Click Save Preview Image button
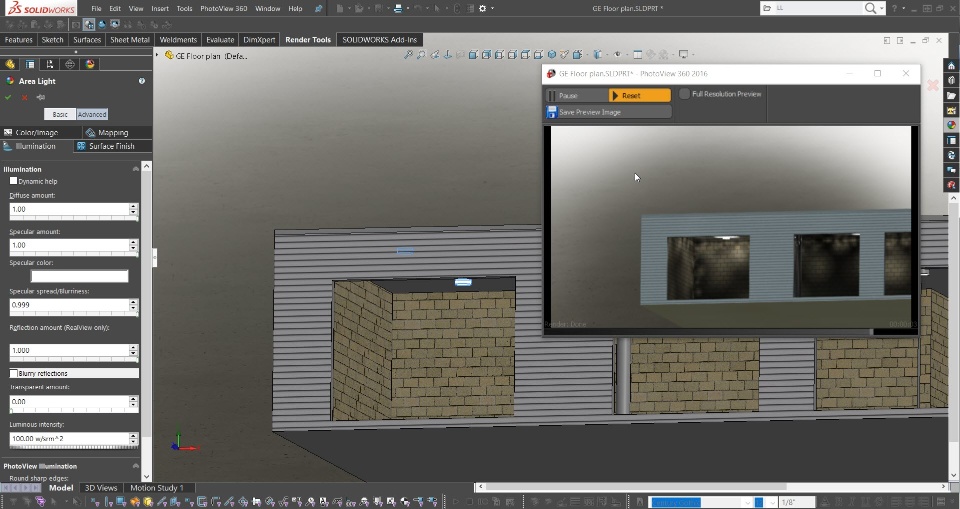 609,112
